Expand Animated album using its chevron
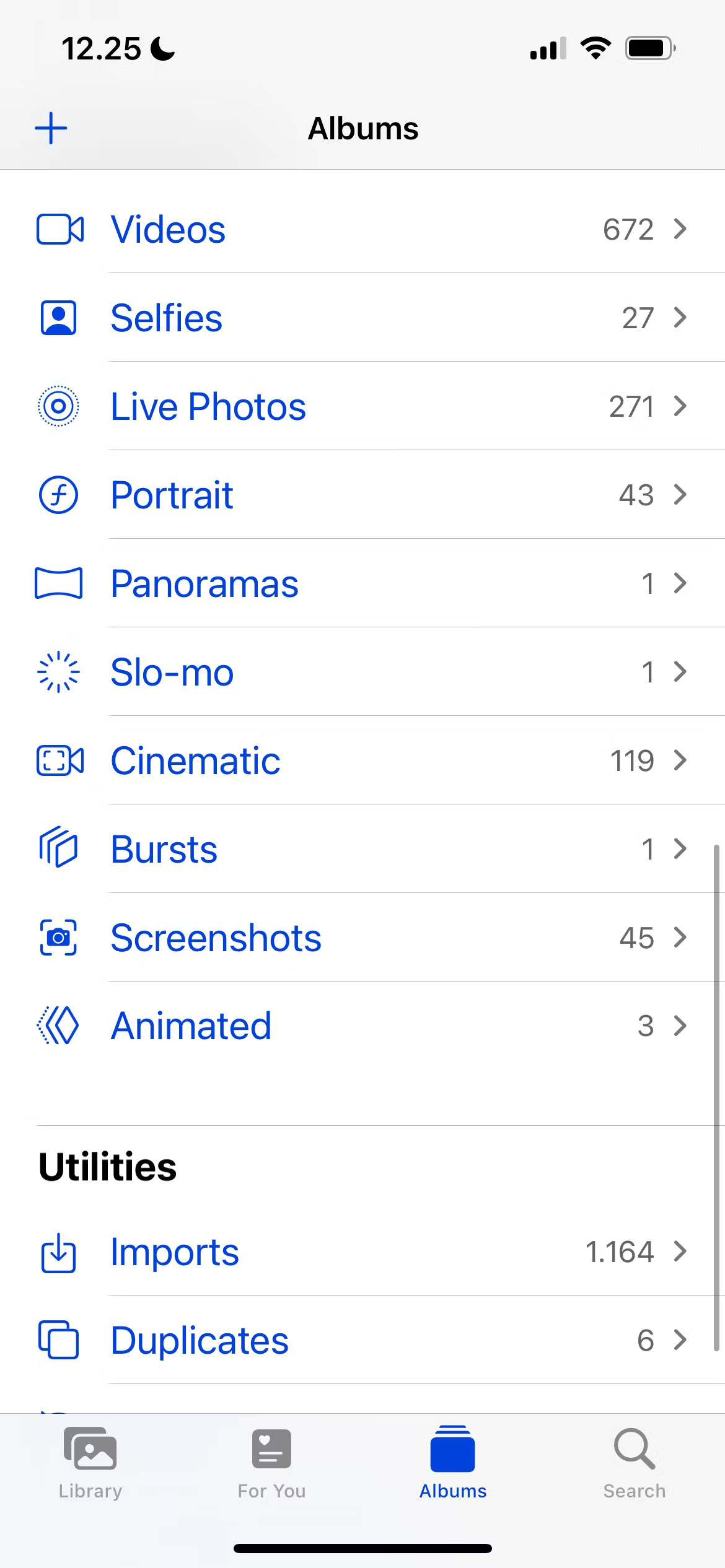725x1568 pixels. tap(680, 1026)
